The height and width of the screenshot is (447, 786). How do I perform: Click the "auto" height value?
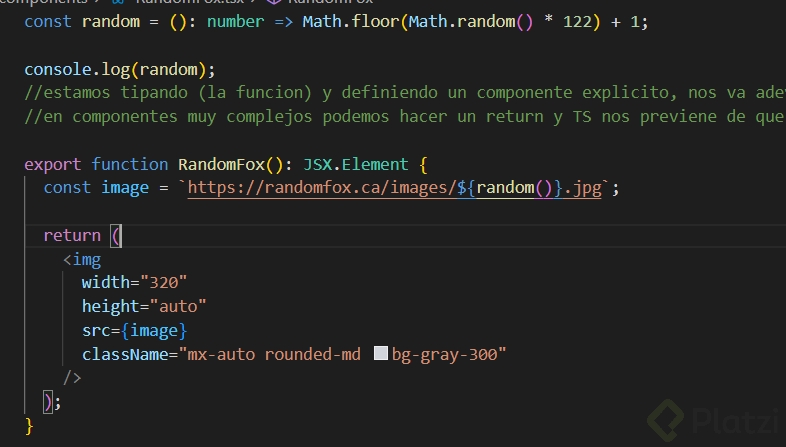178,306
